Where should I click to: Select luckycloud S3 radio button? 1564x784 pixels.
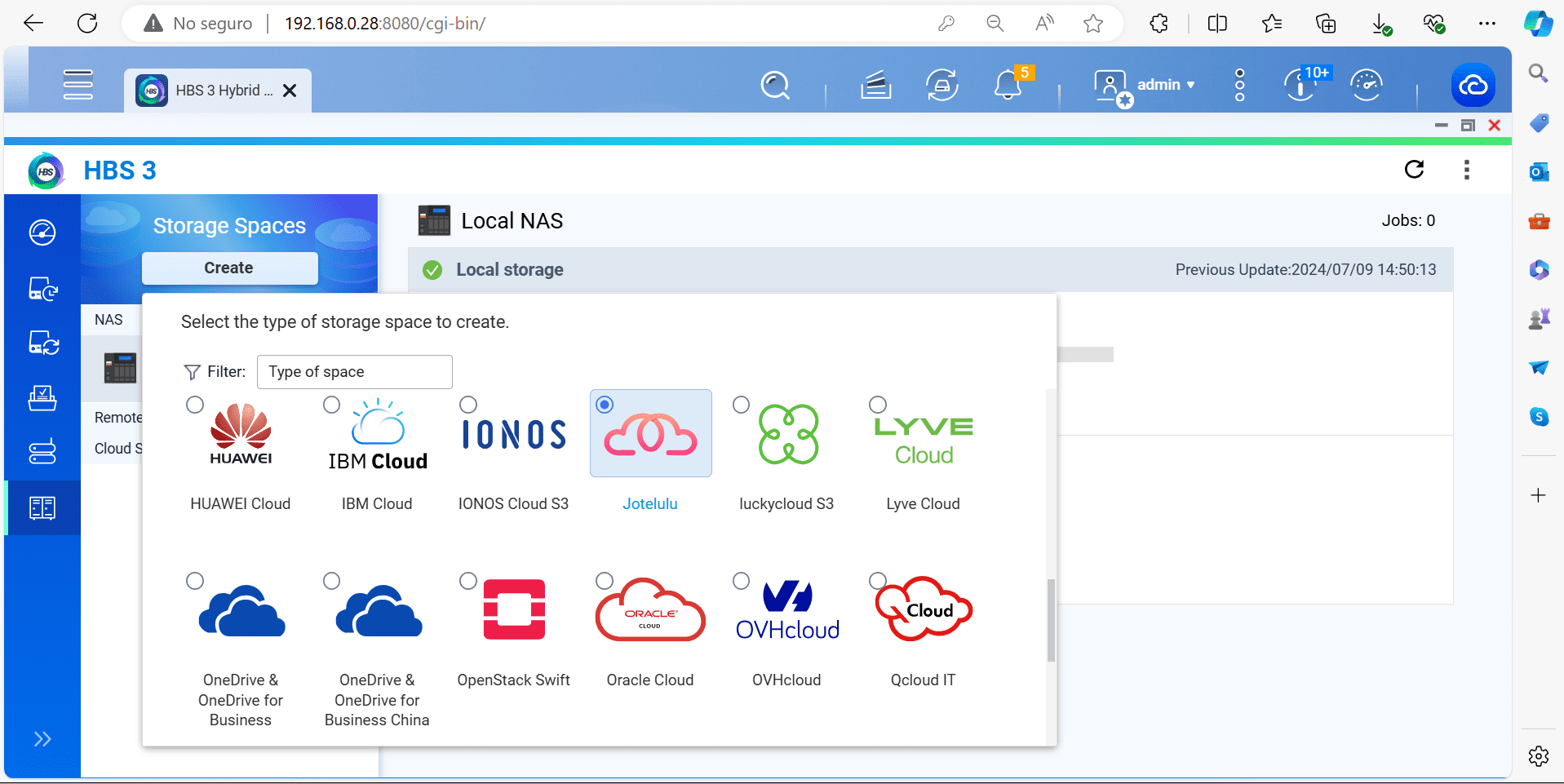coord(741,405)
